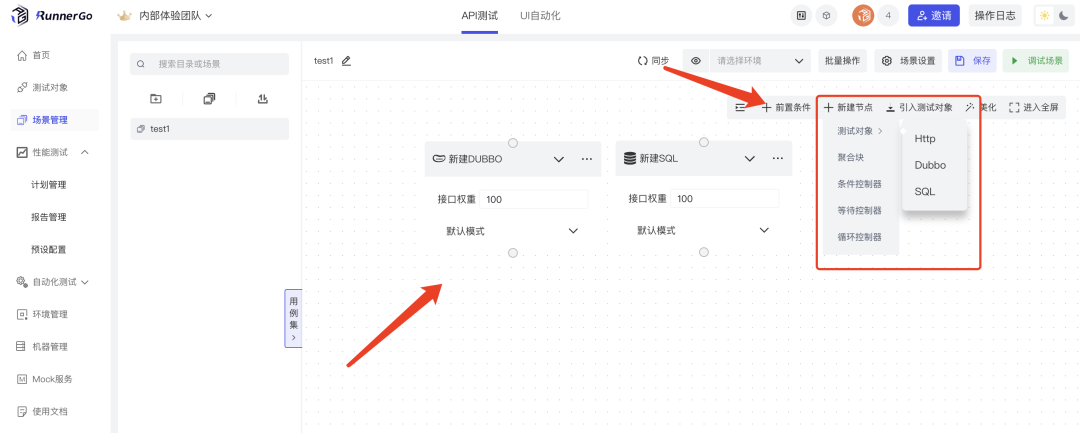Click the pencil icon next to test1 title
Screen dimensions: 1080x433
346,61
